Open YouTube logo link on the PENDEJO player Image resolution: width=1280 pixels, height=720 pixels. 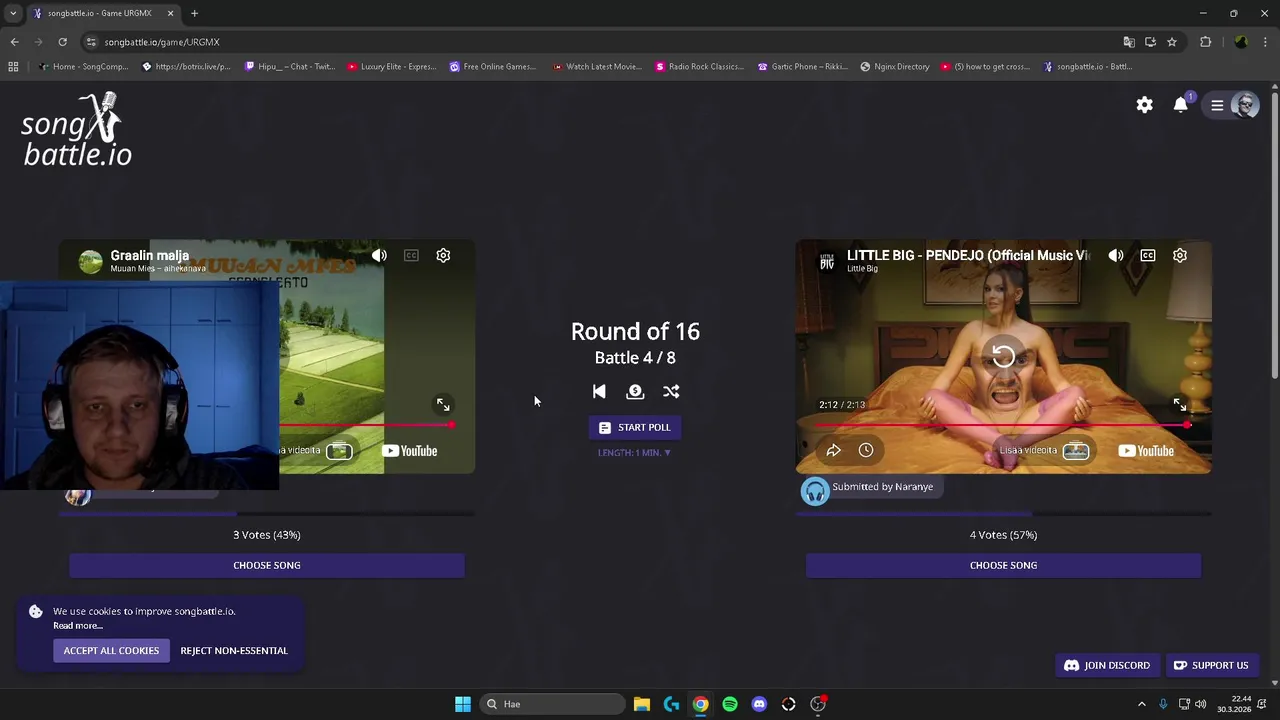tap(1146, 451)
